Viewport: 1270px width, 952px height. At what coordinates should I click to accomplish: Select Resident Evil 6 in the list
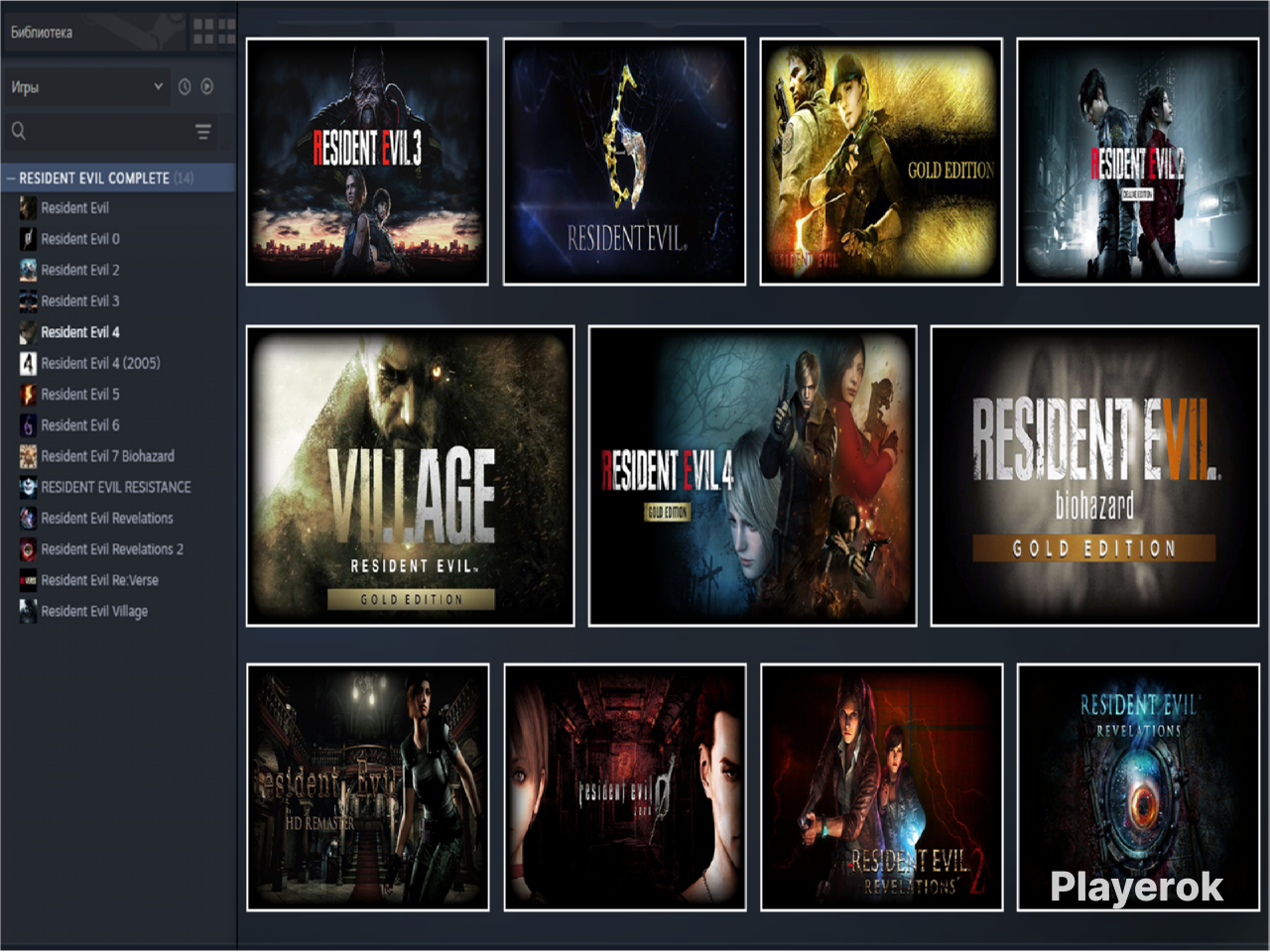[69, 424]
